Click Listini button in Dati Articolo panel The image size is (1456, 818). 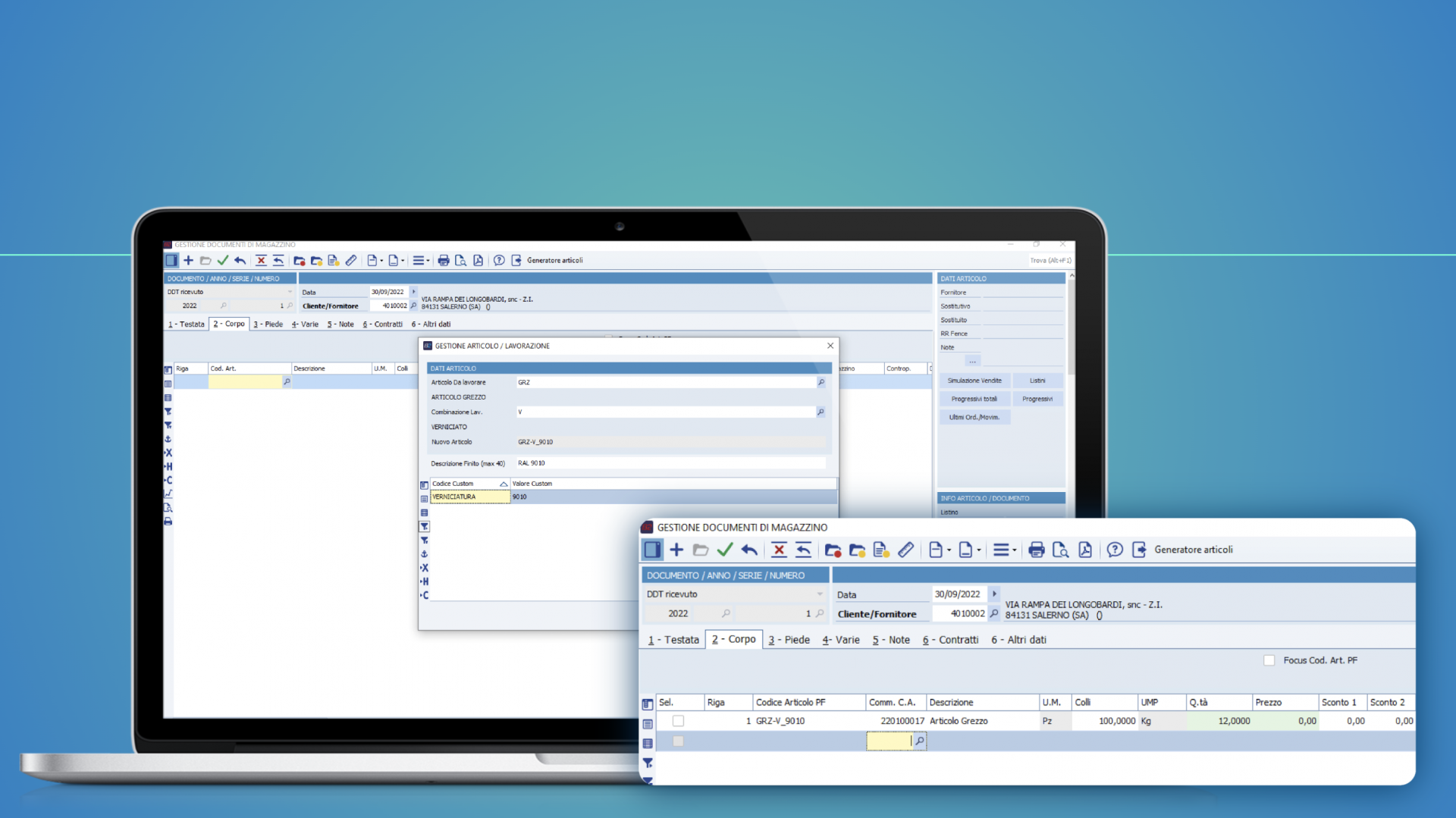pyautogui.click(x=1037, y=381)
